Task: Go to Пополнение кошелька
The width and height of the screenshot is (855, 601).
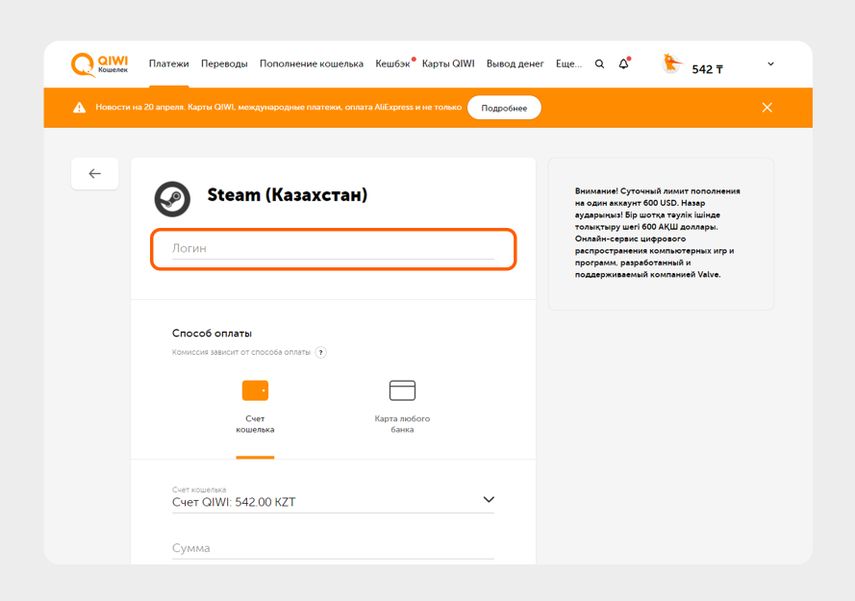Action: point(311,64)
